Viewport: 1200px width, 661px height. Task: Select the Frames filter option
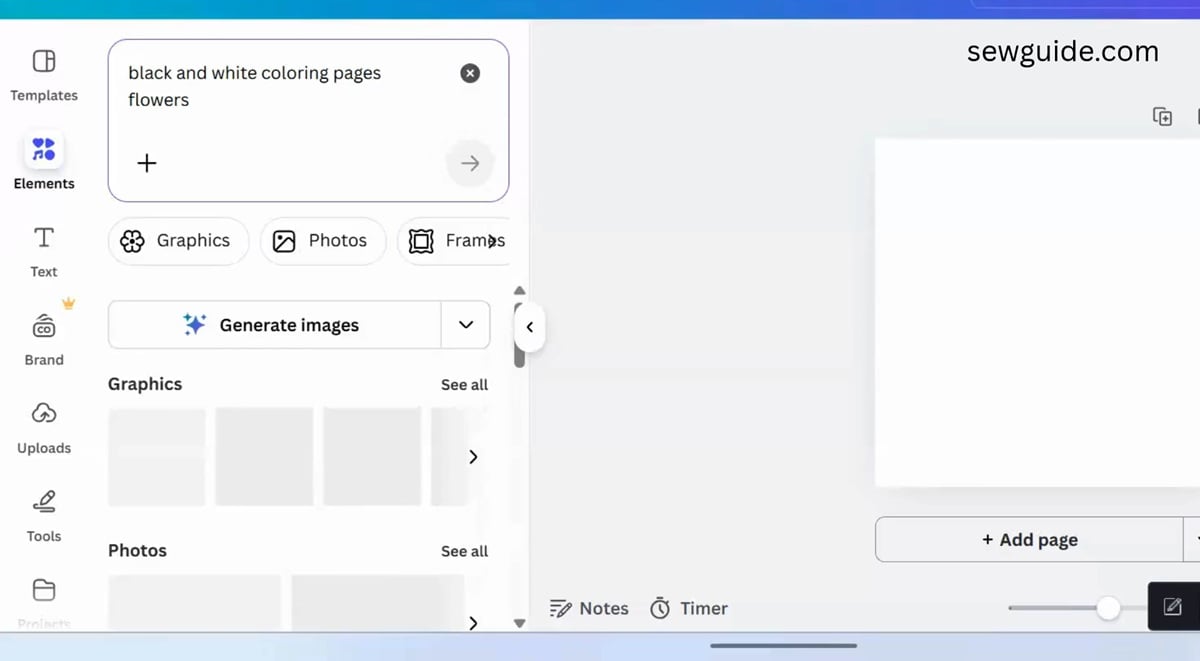[x=458, y=240]
